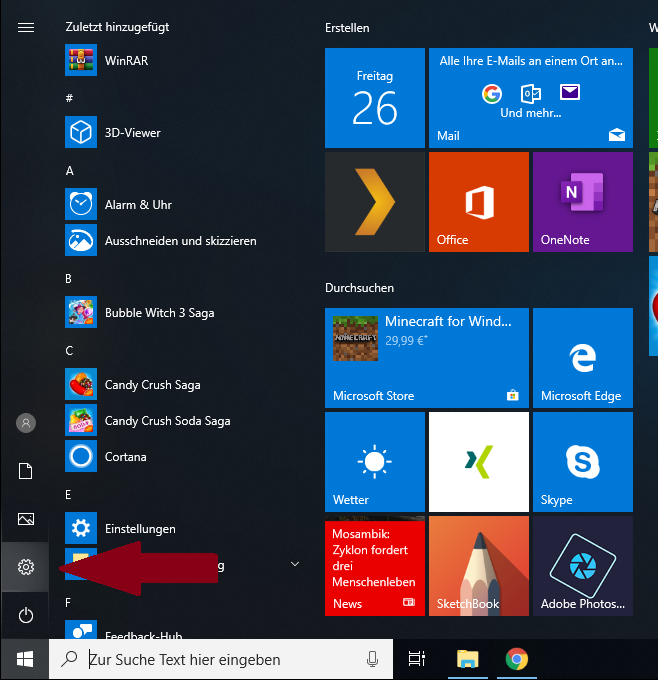Viewport: 658px width, 680px height.
Task: Launch Ausschneiden und skizzieren
Action: click(x=184, y=240)
